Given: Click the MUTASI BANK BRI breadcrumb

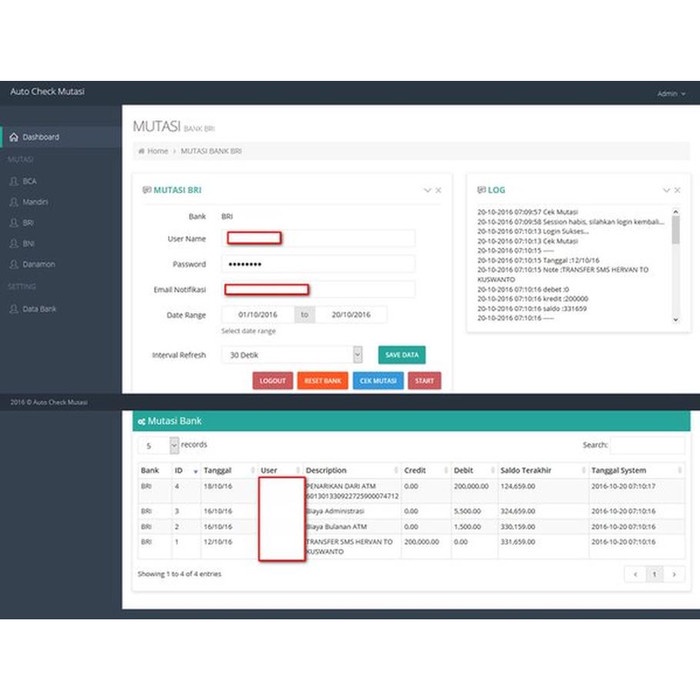Looking at the screenshot, I should pyautogui.click(x=211, y=151).
